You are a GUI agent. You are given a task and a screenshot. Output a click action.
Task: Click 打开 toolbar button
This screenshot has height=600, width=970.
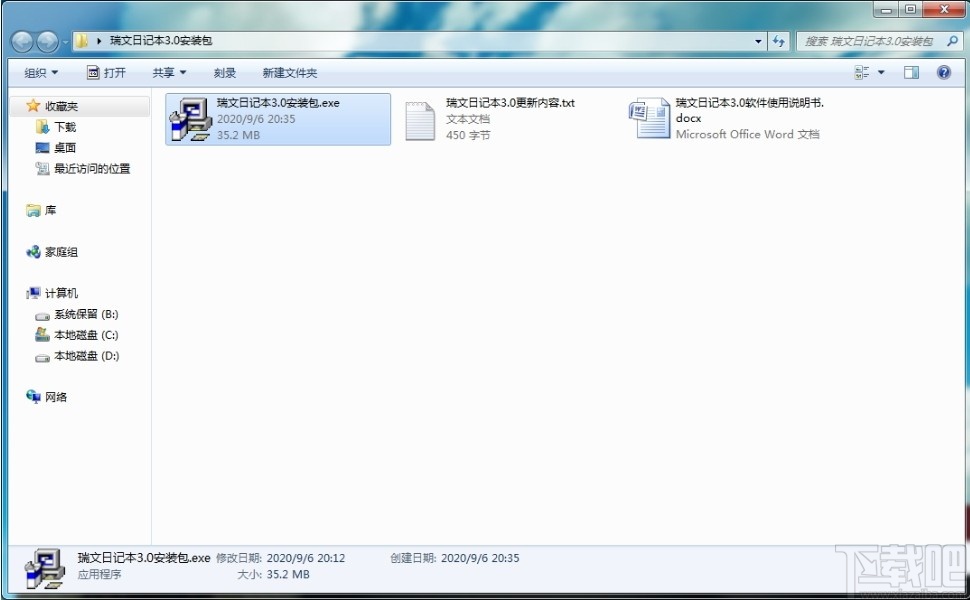coord(106,73)
